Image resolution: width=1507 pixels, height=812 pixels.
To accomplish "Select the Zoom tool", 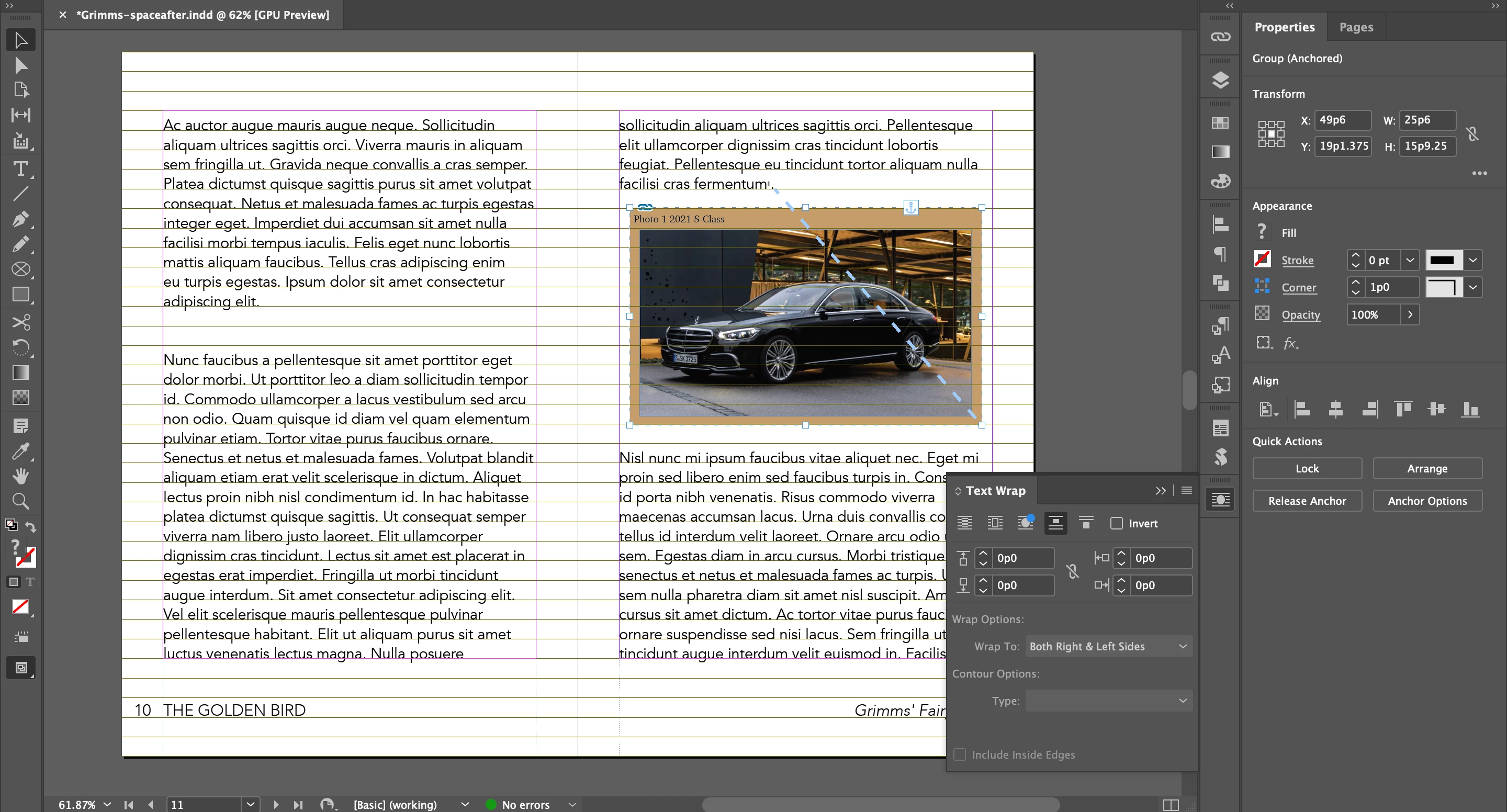I will 20,501.
